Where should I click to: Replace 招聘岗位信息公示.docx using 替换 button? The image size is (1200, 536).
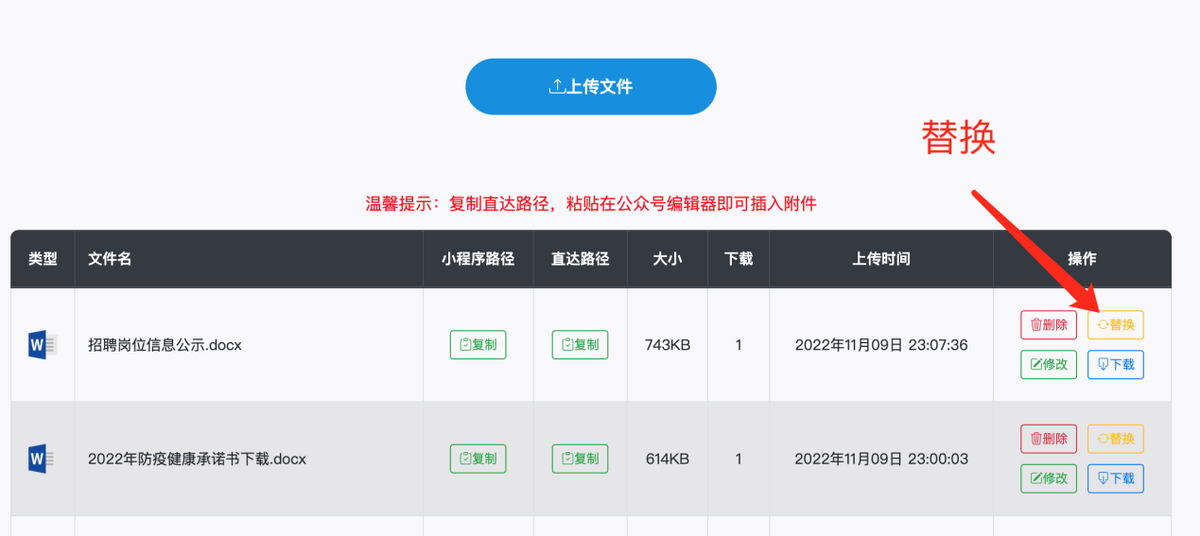(x=1116, y=325)
